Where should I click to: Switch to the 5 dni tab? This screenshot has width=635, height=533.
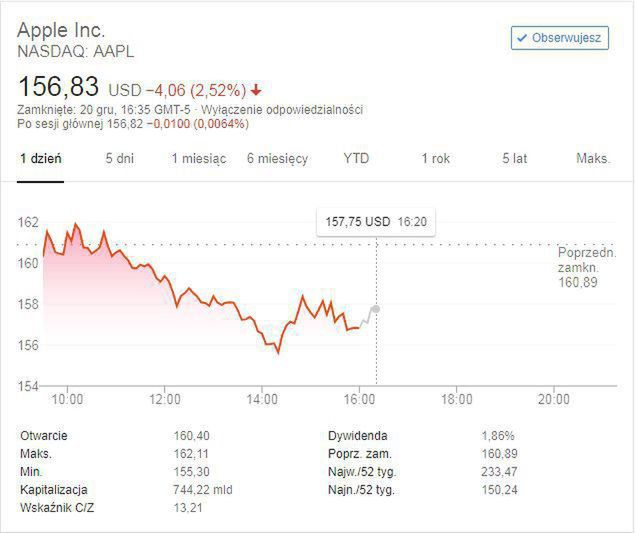pos(120,159)
